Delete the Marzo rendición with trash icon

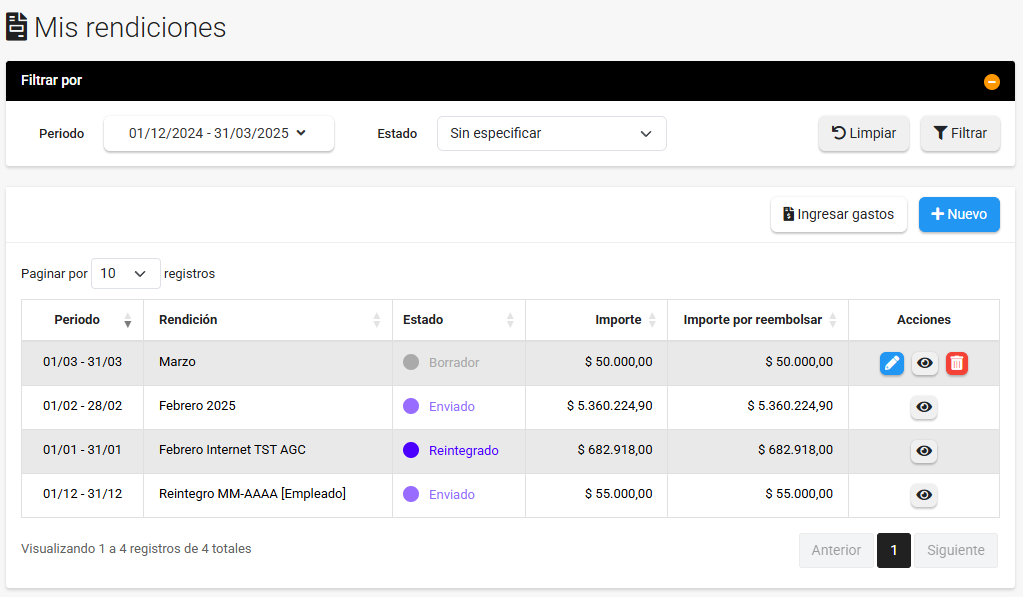(957, 363)
